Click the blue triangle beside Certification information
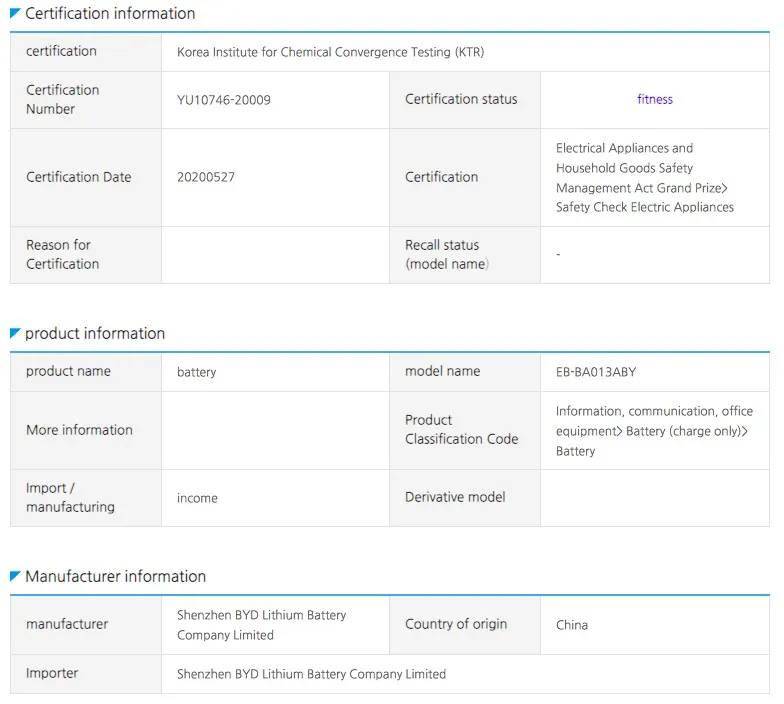 click(x=15, y=13)
